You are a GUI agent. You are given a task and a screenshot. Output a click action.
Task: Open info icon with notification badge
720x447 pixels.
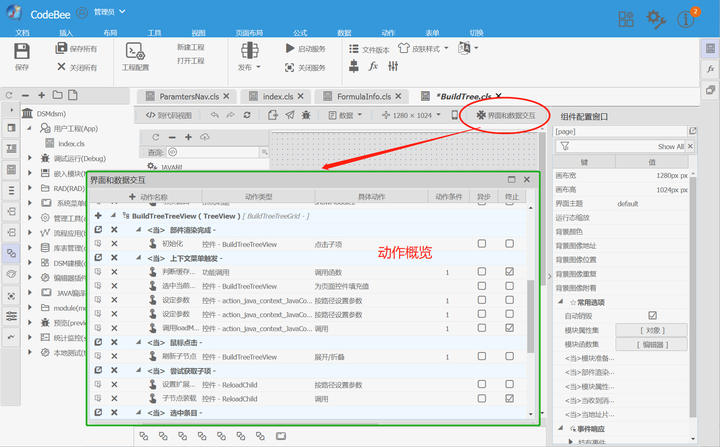click(686, 19)
